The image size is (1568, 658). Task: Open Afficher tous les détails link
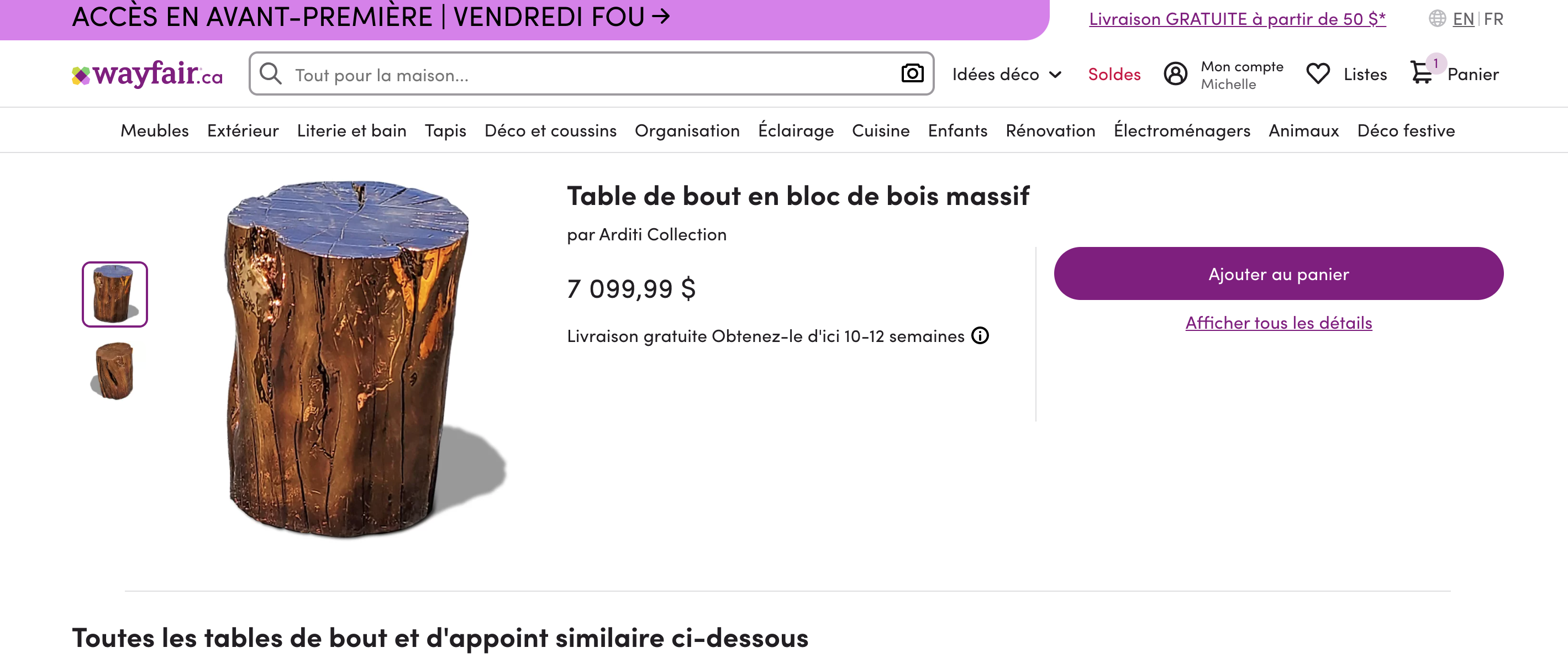point(1278,323)
